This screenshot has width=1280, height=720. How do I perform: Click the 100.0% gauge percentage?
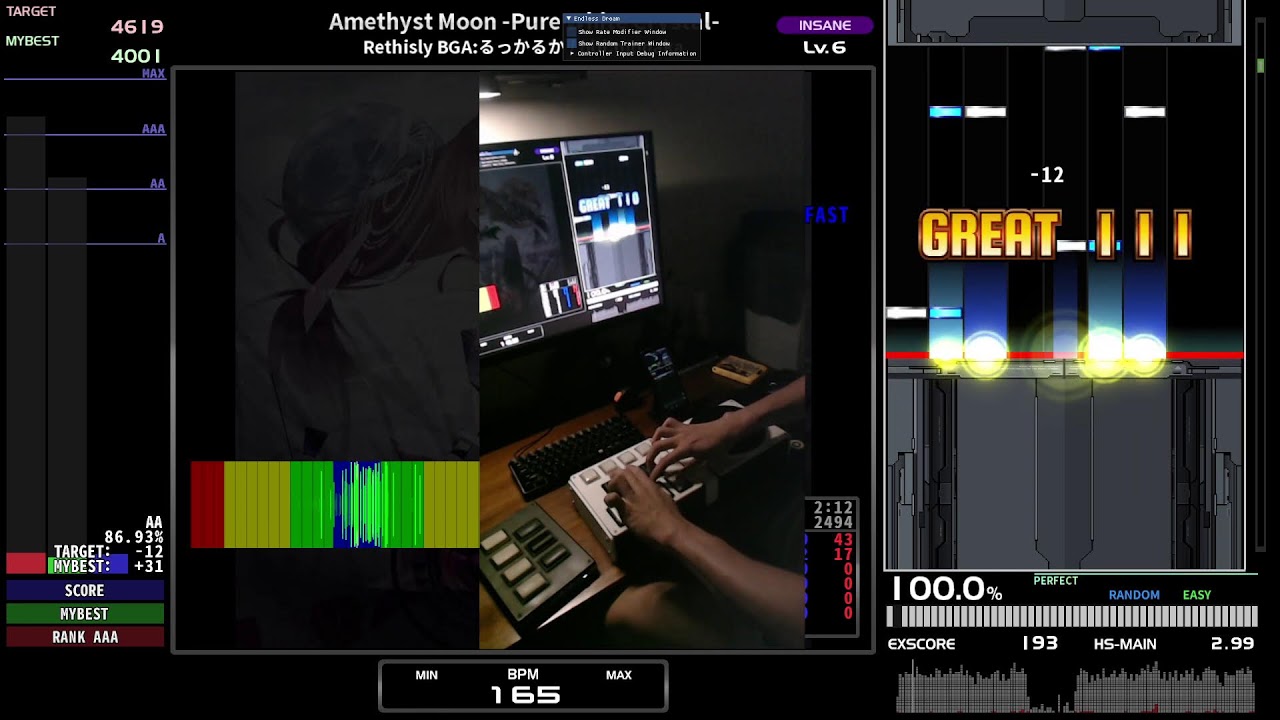coord(946,589)
